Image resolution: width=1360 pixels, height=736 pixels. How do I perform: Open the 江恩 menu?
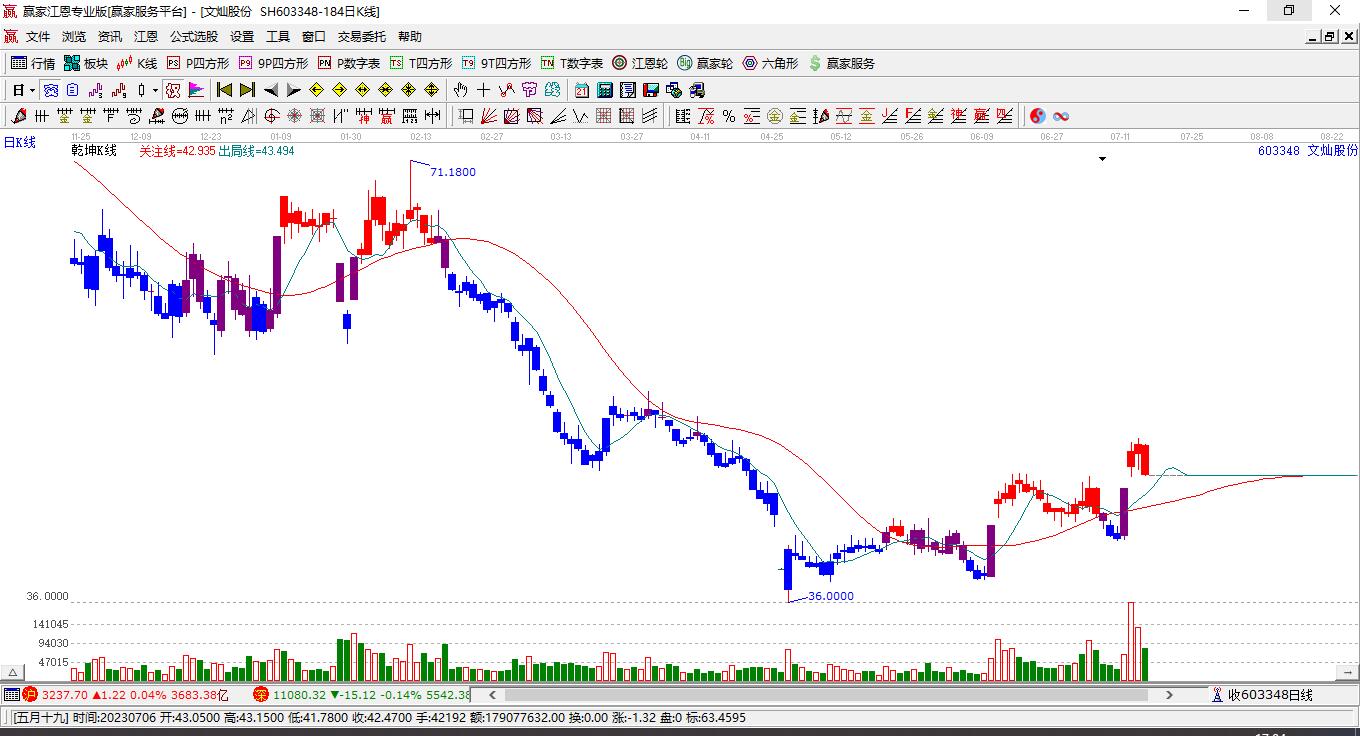[x=146, y=36]
